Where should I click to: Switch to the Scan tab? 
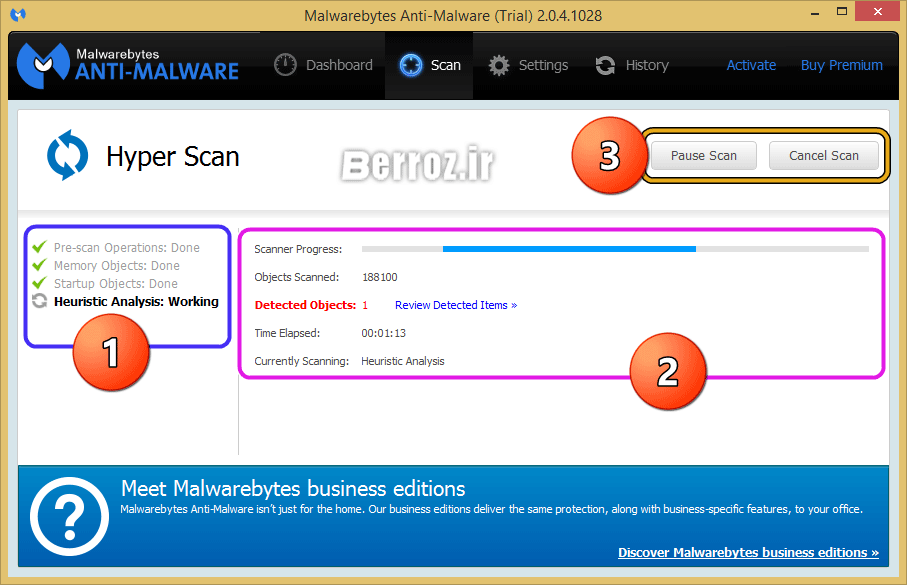tap(430, 65)
